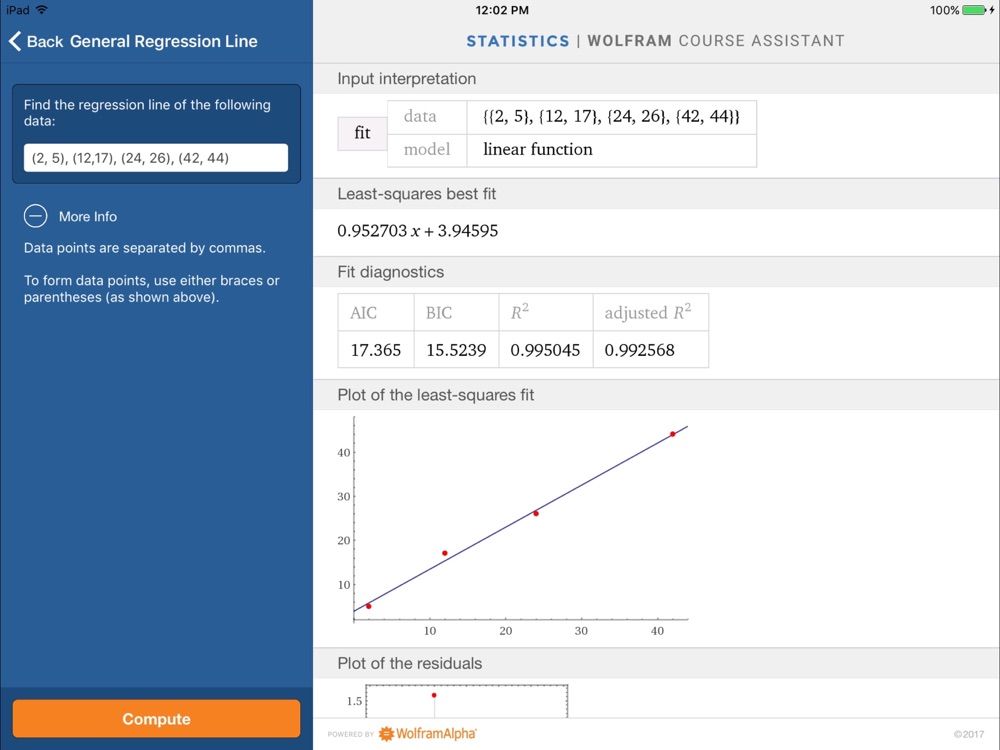The height and width of the screenshot is (750, 1000).
Task: Tap the 'data' row label
Action: point(420,116)
